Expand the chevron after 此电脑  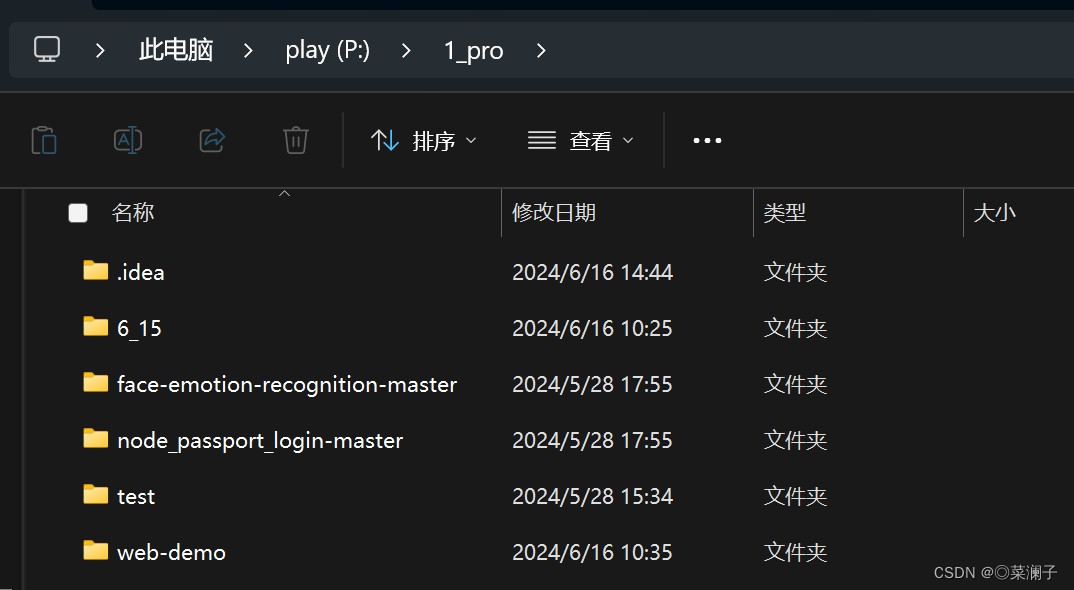pos(248,50)
